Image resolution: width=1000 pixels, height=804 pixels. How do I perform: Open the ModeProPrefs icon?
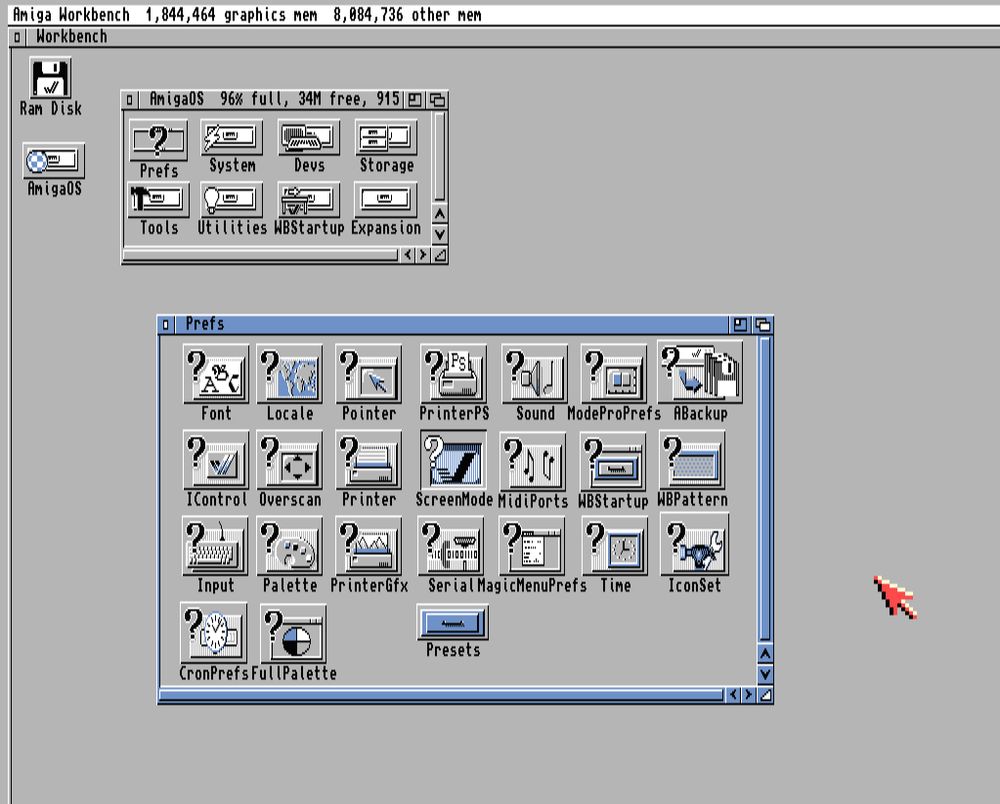pyautogui.click(x=614, y=374)
